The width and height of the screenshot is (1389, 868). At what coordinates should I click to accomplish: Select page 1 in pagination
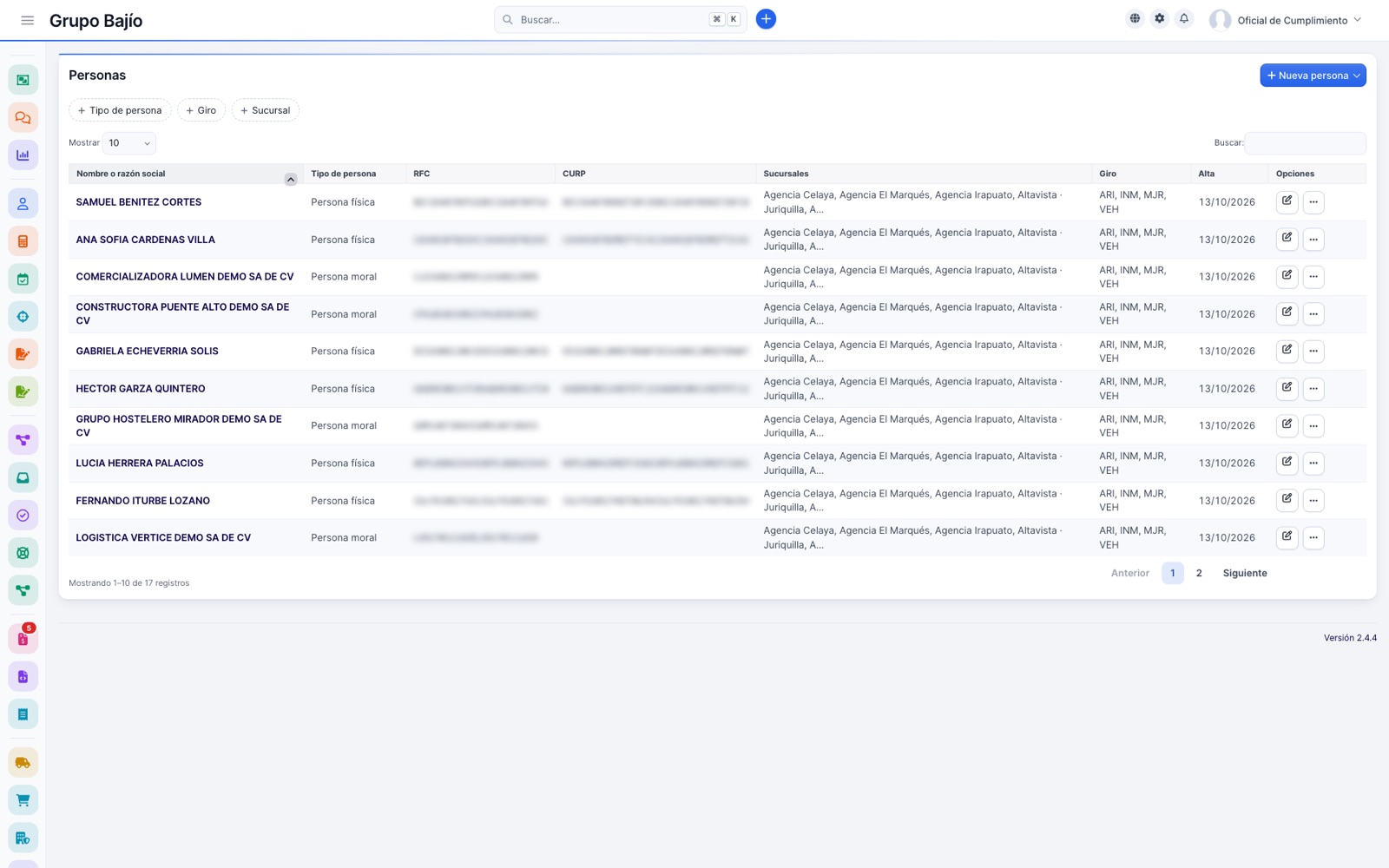coord(1173,573)
